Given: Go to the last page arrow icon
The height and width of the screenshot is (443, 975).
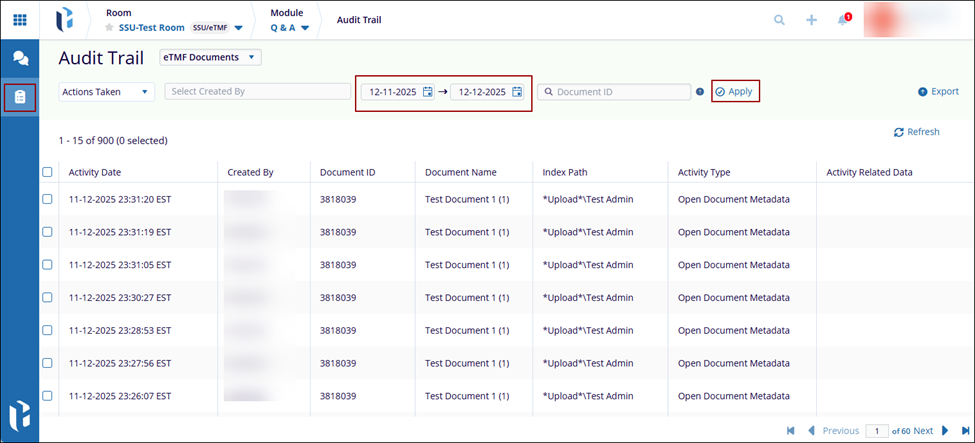Looking at the screenshot, I should click(x=964, y=431).
